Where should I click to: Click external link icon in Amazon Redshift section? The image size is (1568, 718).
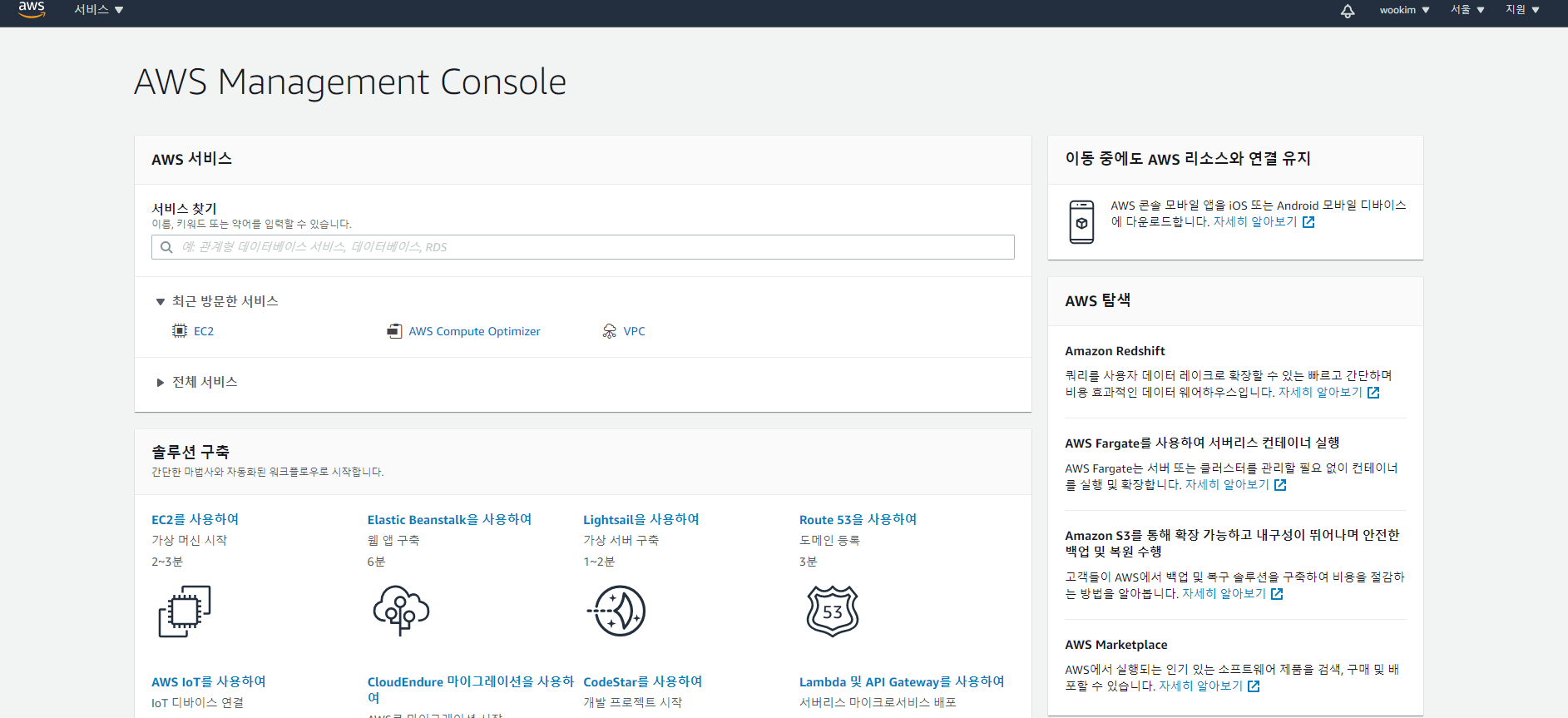tap(1373, 393)
